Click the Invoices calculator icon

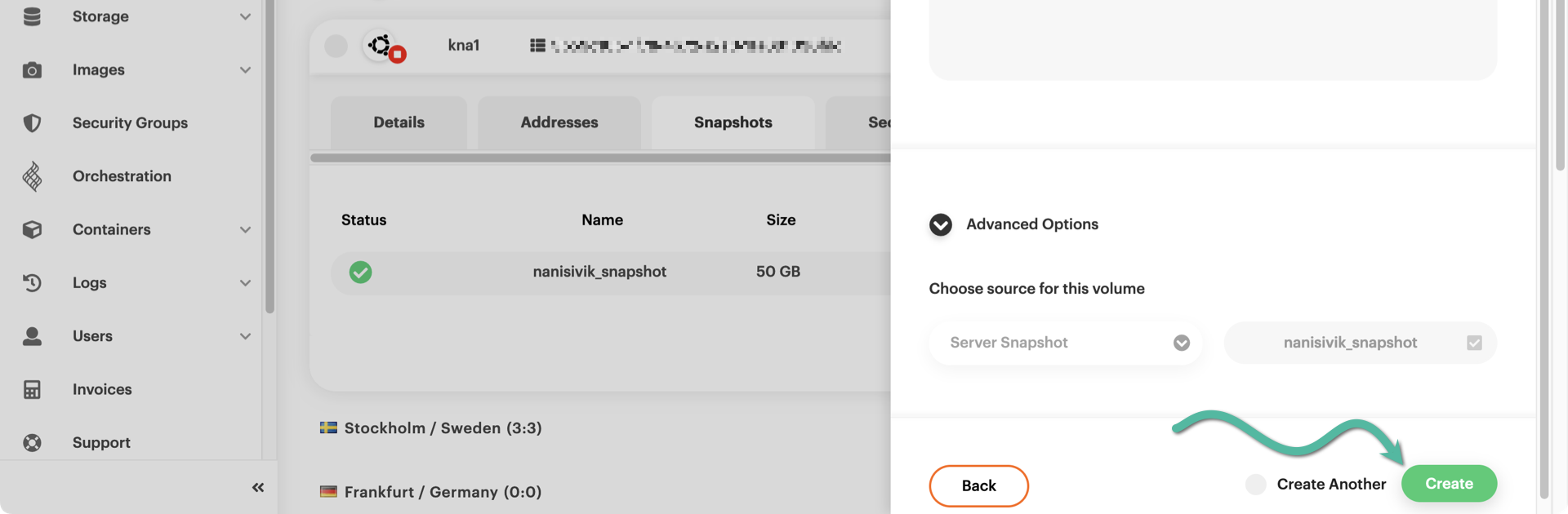(x=32, y=389)
